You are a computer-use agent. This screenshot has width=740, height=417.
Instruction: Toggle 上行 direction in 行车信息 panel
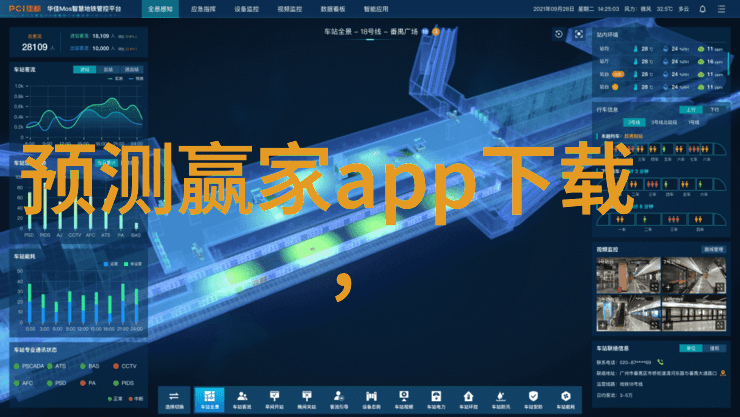pyautogui.click(x=690, y=110)
